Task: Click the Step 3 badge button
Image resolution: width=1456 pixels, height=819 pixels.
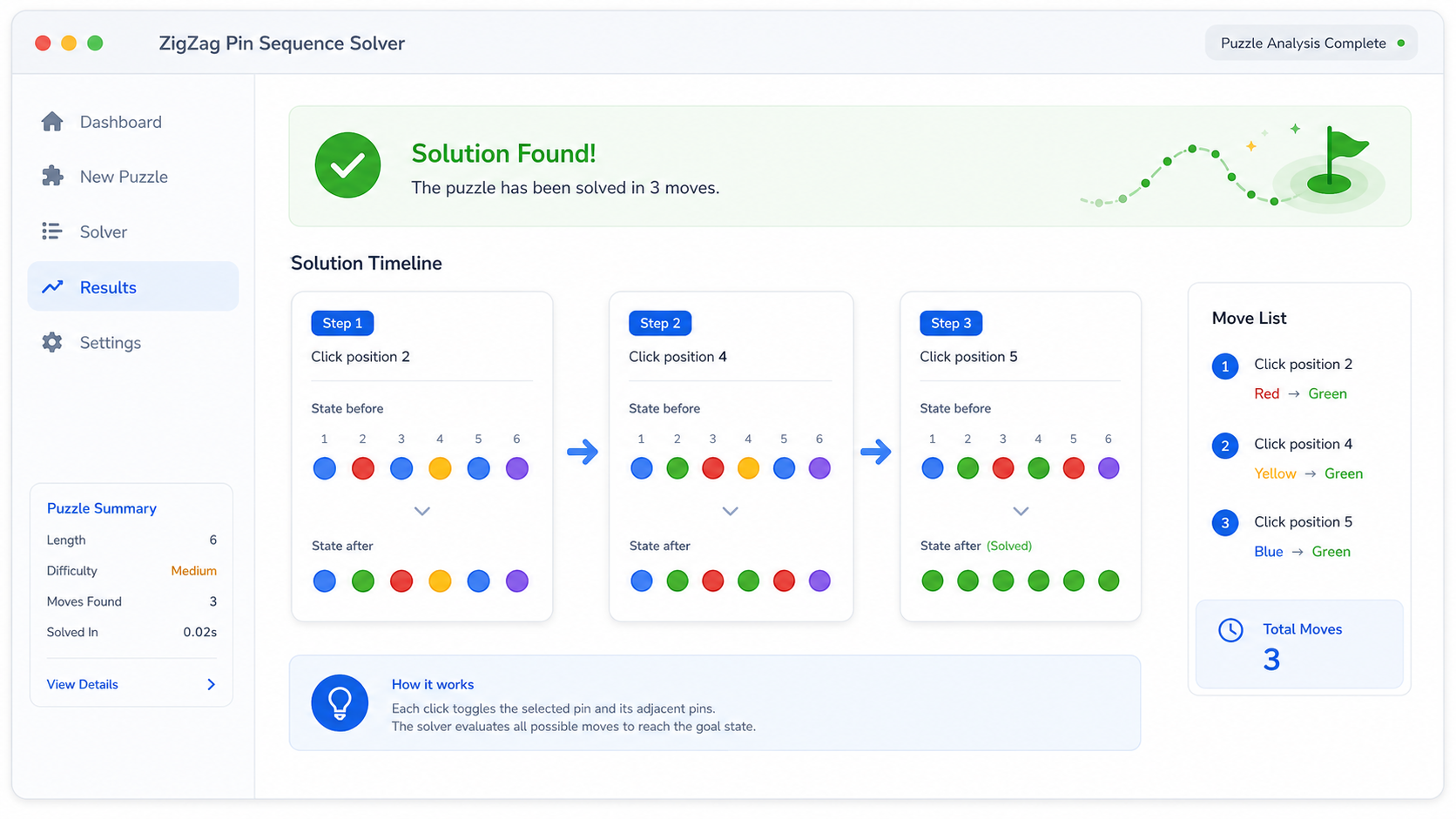Action: pyautogui.click(x=951, y=323)
